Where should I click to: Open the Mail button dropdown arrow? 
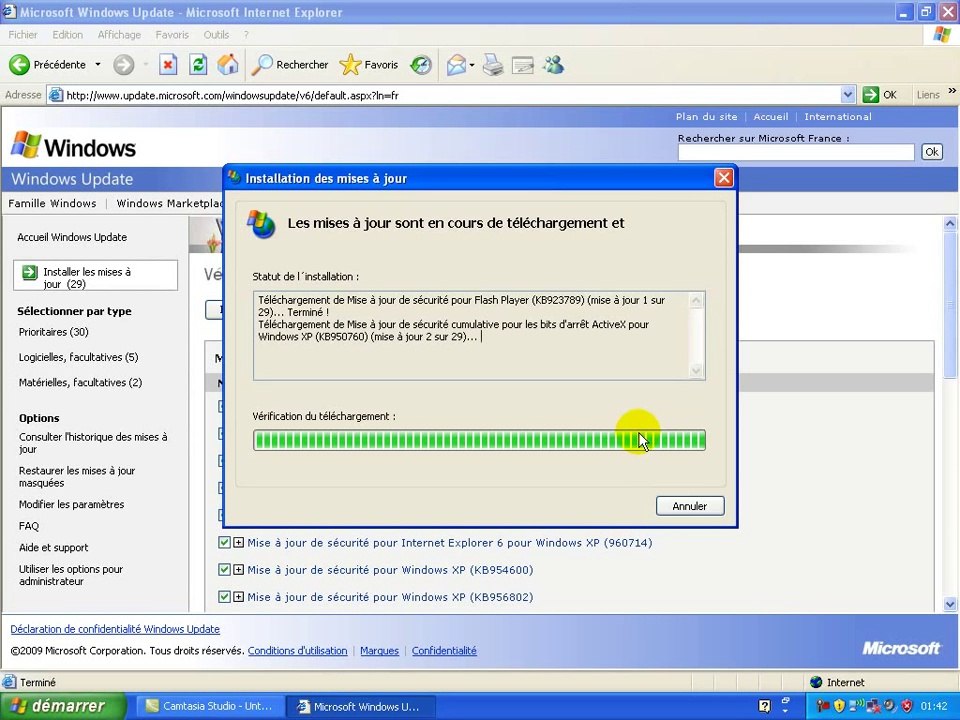[472, 64]
